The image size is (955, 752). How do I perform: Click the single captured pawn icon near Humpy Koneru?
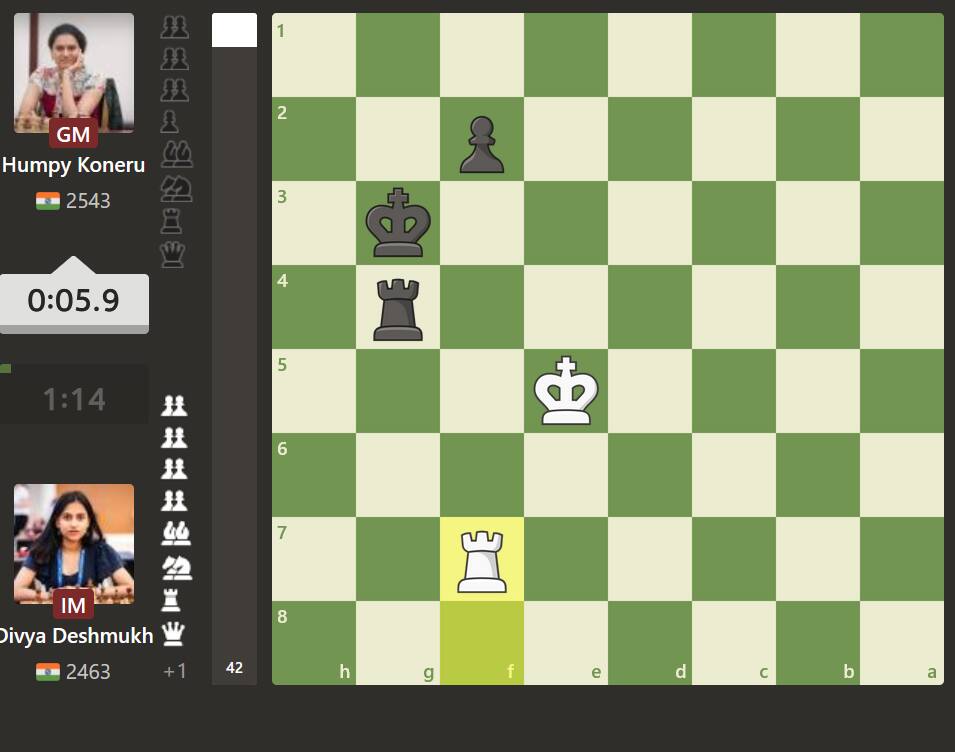click(x=170, y=122)
